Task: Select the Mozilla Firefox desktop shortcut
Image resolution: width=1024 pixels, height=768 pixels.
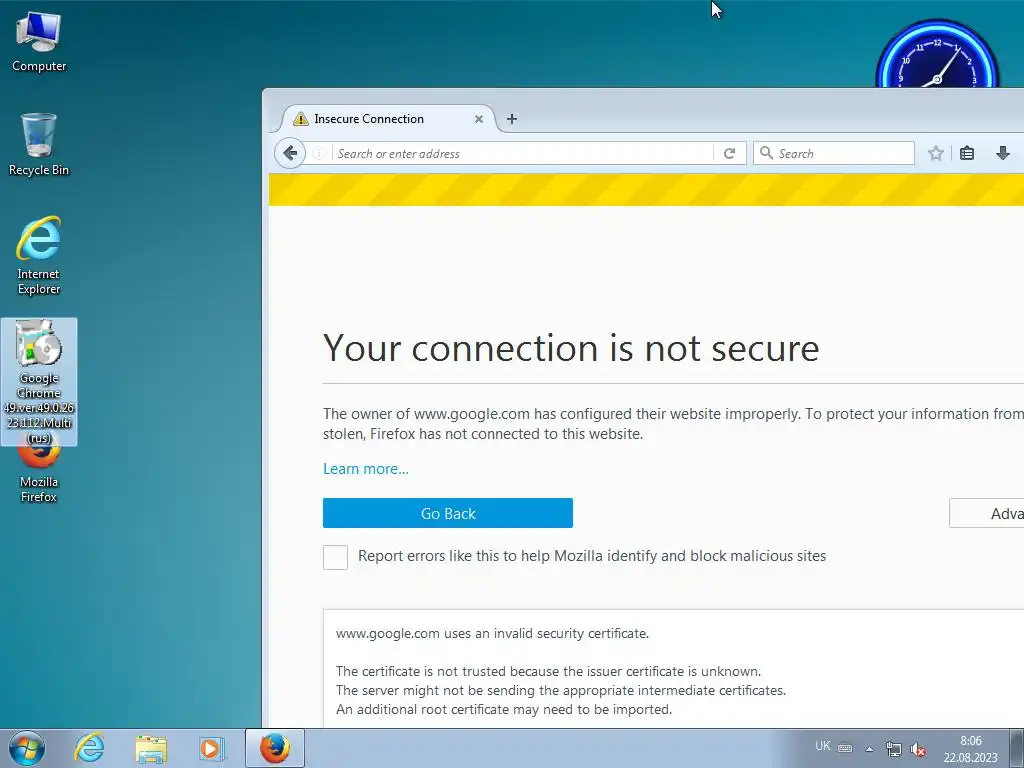Action: click(x=39, y=473)
